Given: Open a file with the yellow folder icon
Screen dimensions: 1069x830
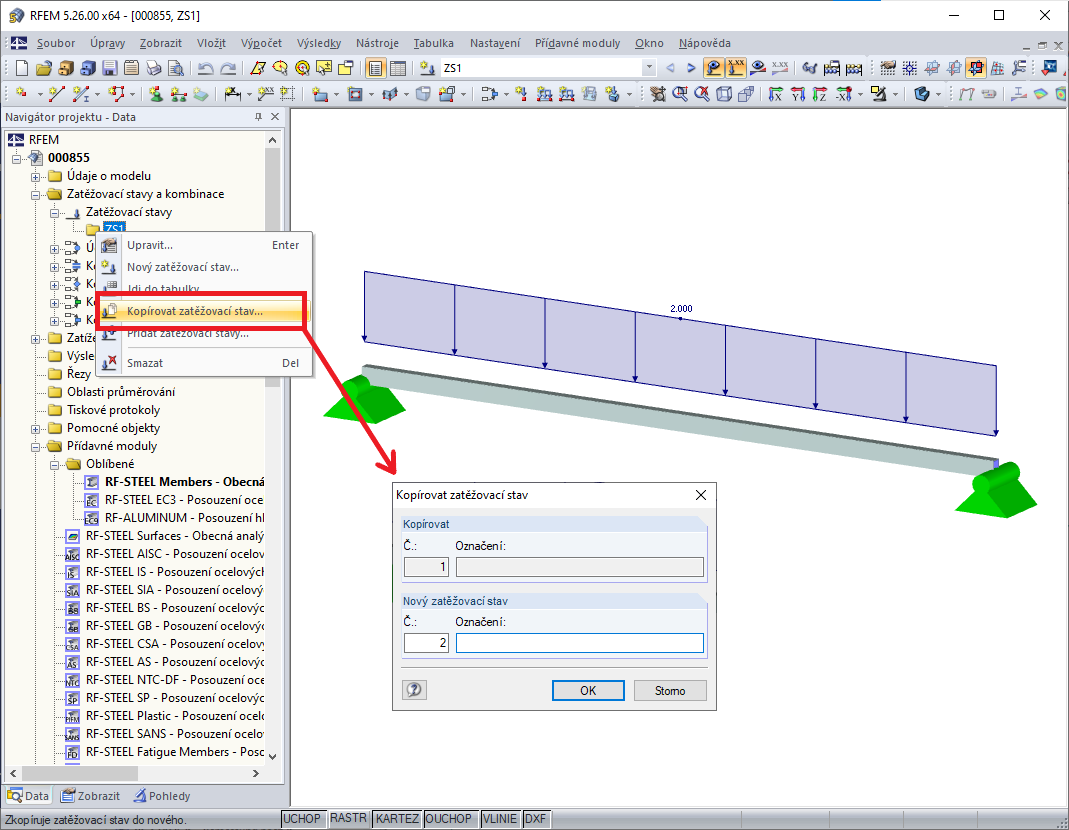Looking at the screenshot, I should click(44, 68).
